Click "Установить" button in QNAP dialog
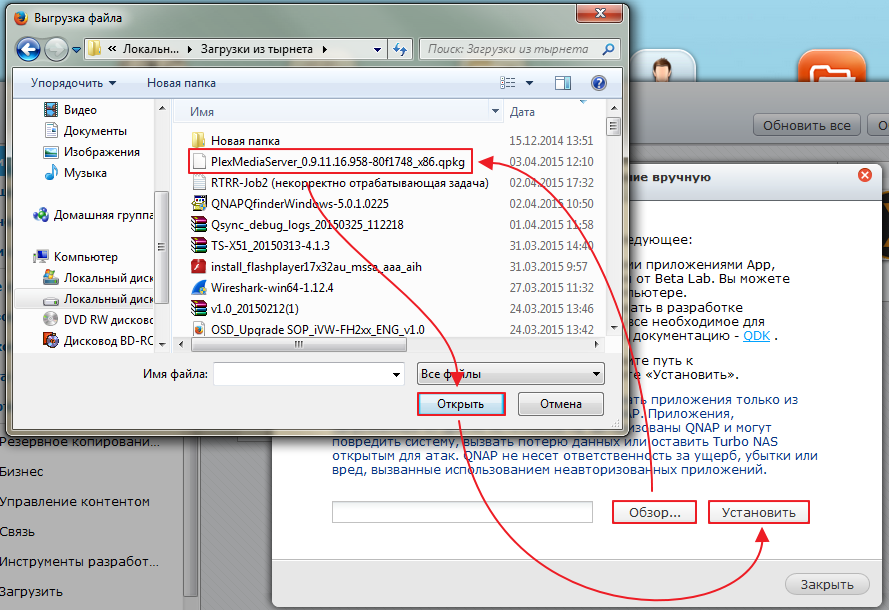 [x=759, y=512]
